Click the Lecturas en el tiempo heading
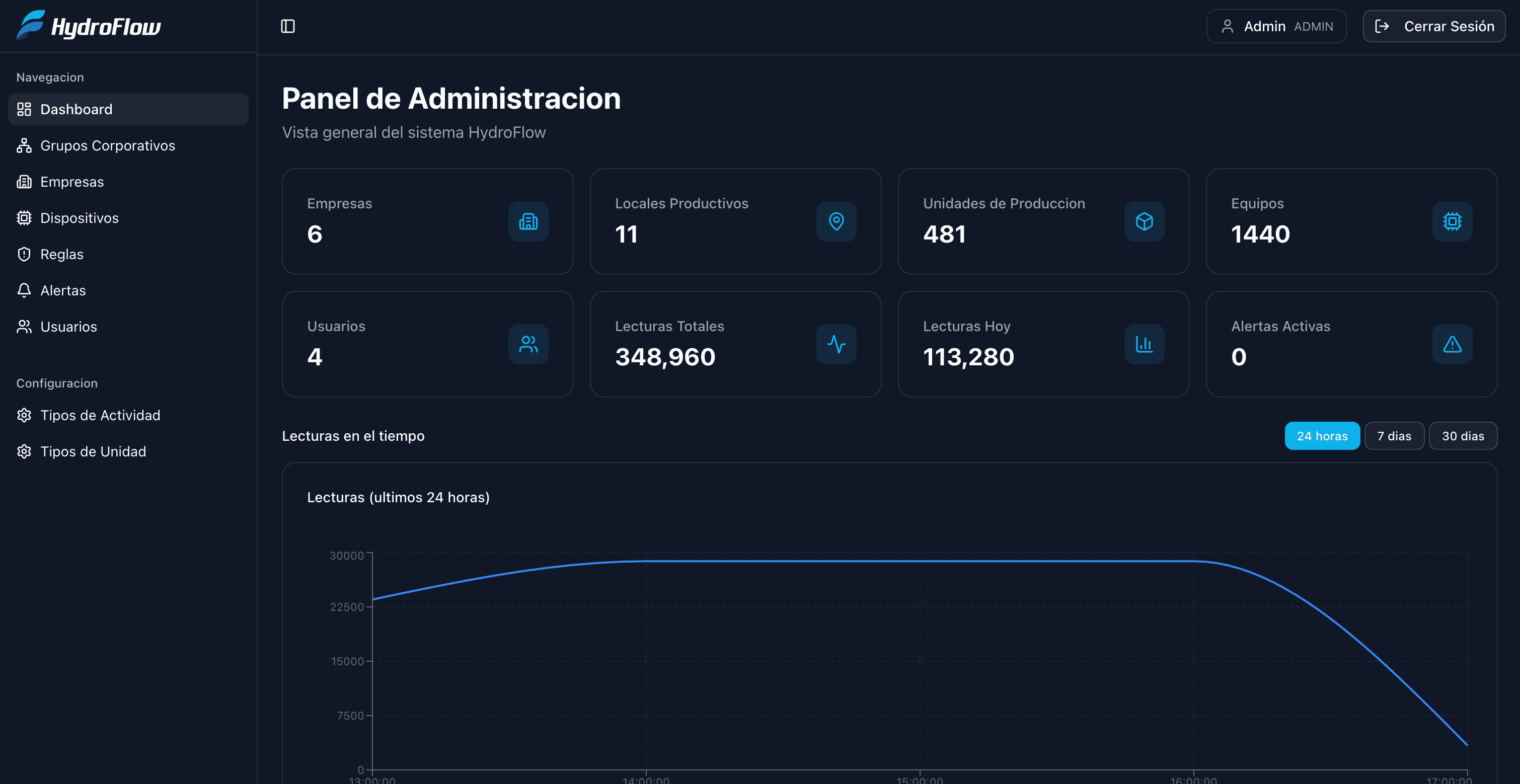Image resolution: width=1520 pixels, height=784 pixels. click(353, 436)
